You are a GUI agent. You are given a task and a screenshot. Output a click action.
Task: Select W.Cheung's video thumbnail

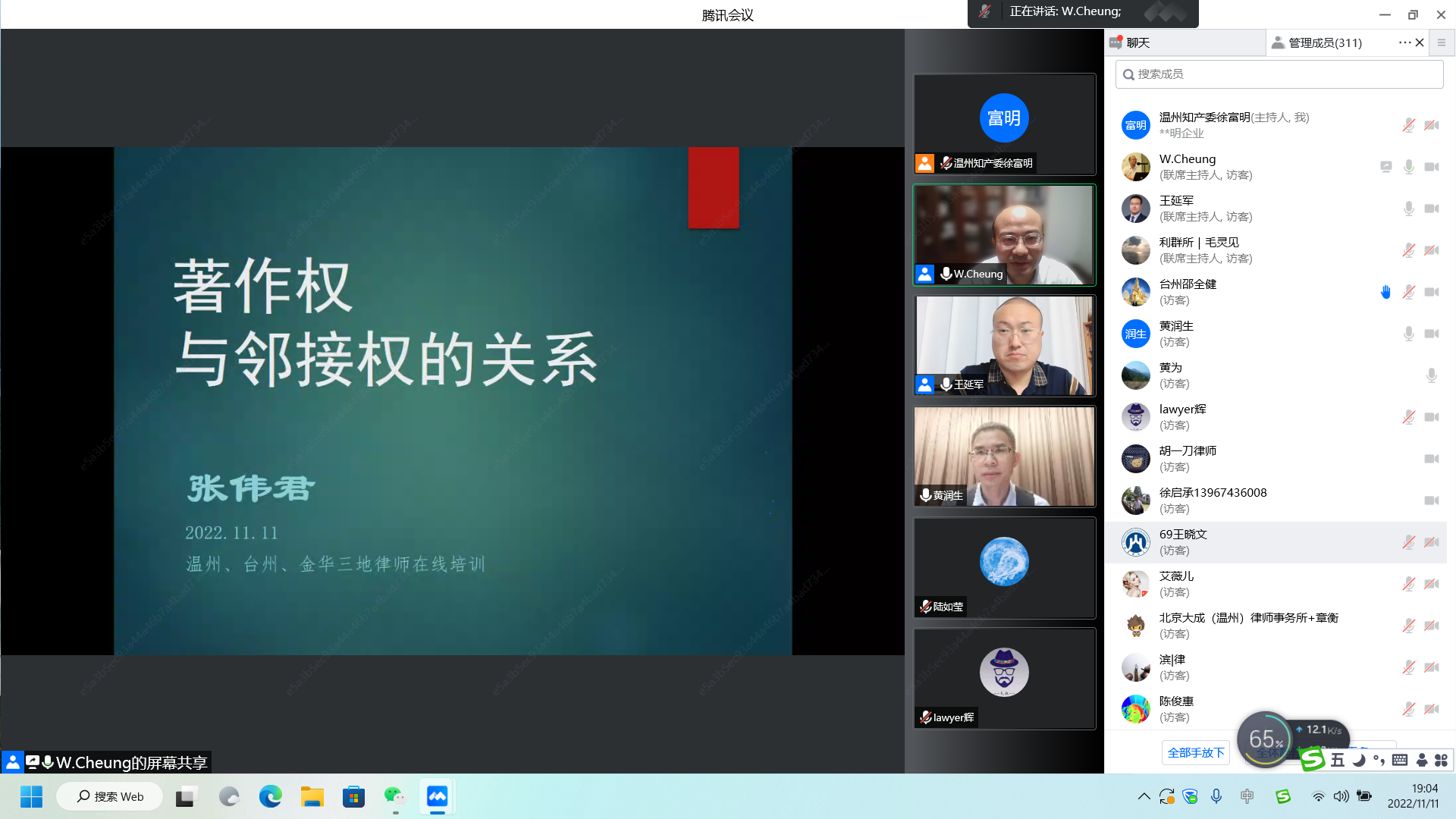[1004, 235]
